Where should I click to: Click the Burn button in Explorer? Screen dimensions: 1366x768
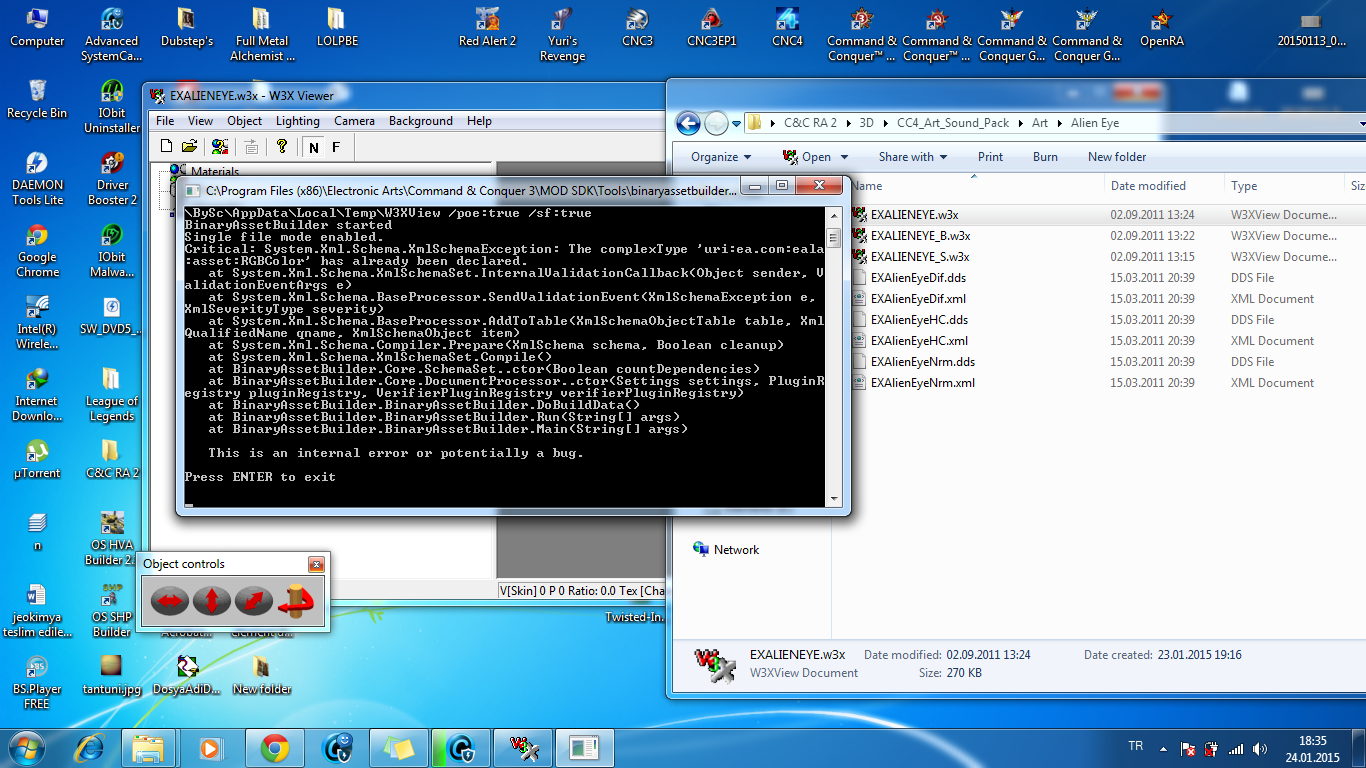point(1045,157)
